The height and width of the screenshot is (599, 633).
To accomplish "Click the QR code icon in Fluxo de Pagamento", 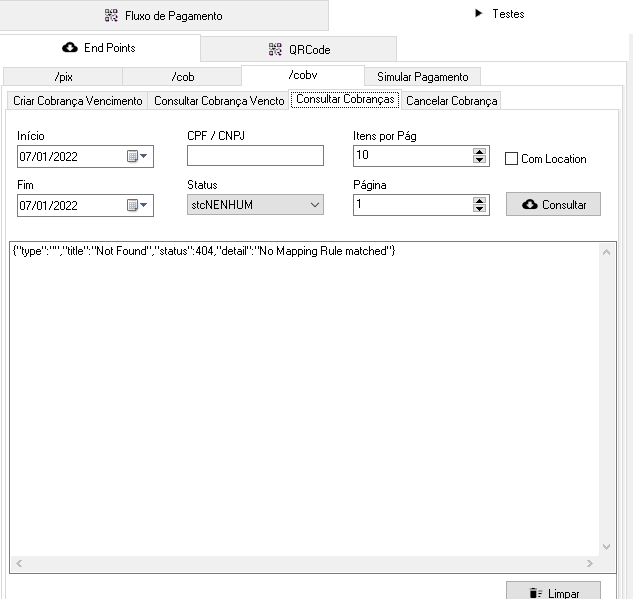I will (111, 15).
